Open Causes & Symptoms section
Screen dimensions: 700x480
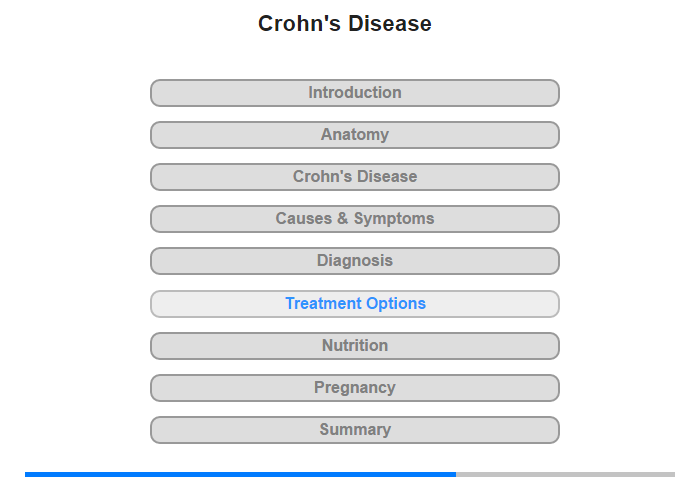pos(354,219)
